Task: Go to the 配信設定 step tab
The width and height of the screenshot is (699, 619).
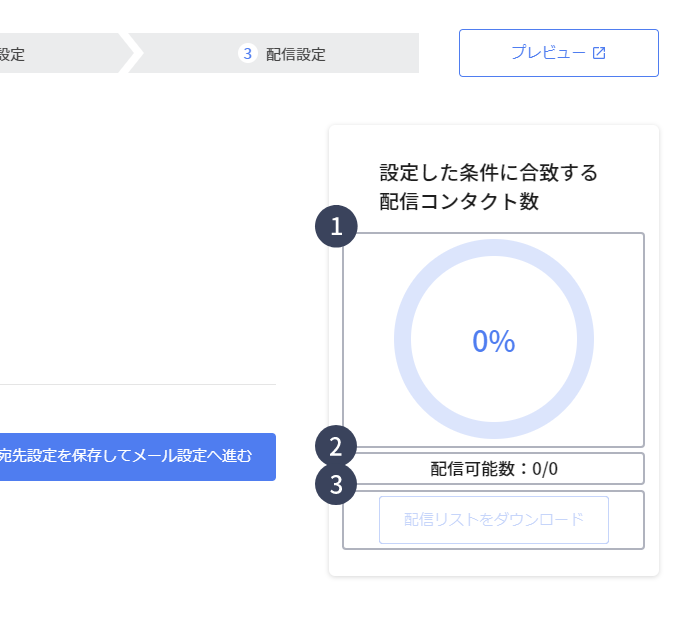Action: click(274, 53)
